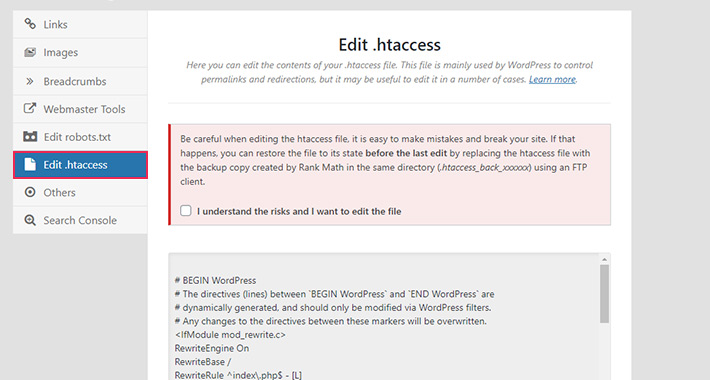Click 'I understand the risks' label text

(x=299, y=212)
